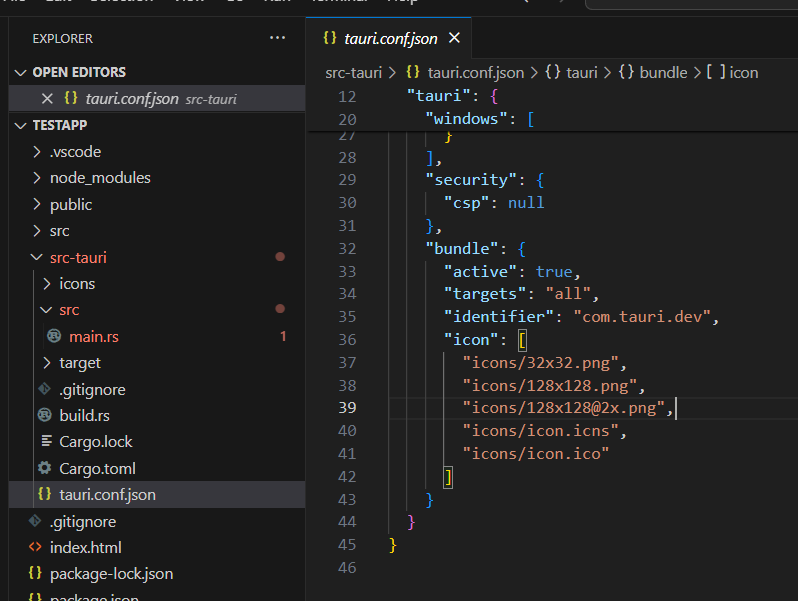Click the build.rs Rust file icon
Image resolution: width=798 pixels, height=601 pixels.
coord(44,415)
